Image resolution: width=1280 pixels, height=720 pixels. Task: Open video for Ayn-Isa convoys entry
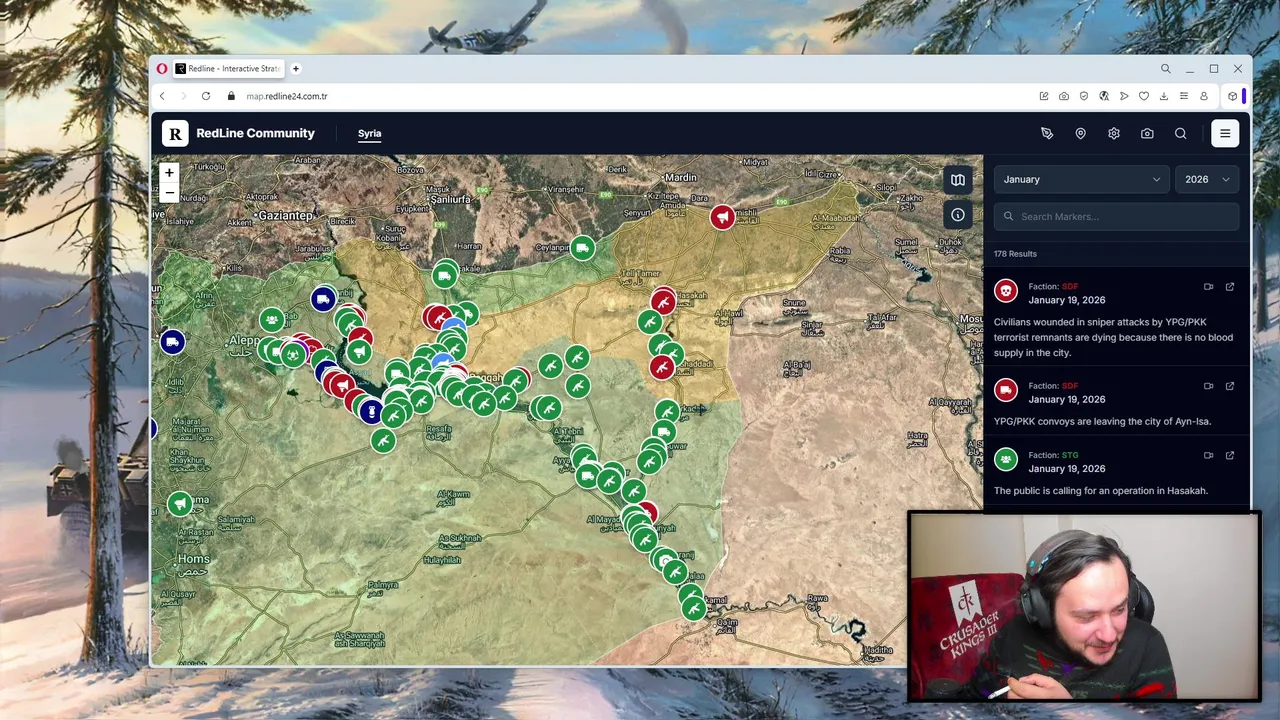pyautogui.click(x=1208, y=386)
